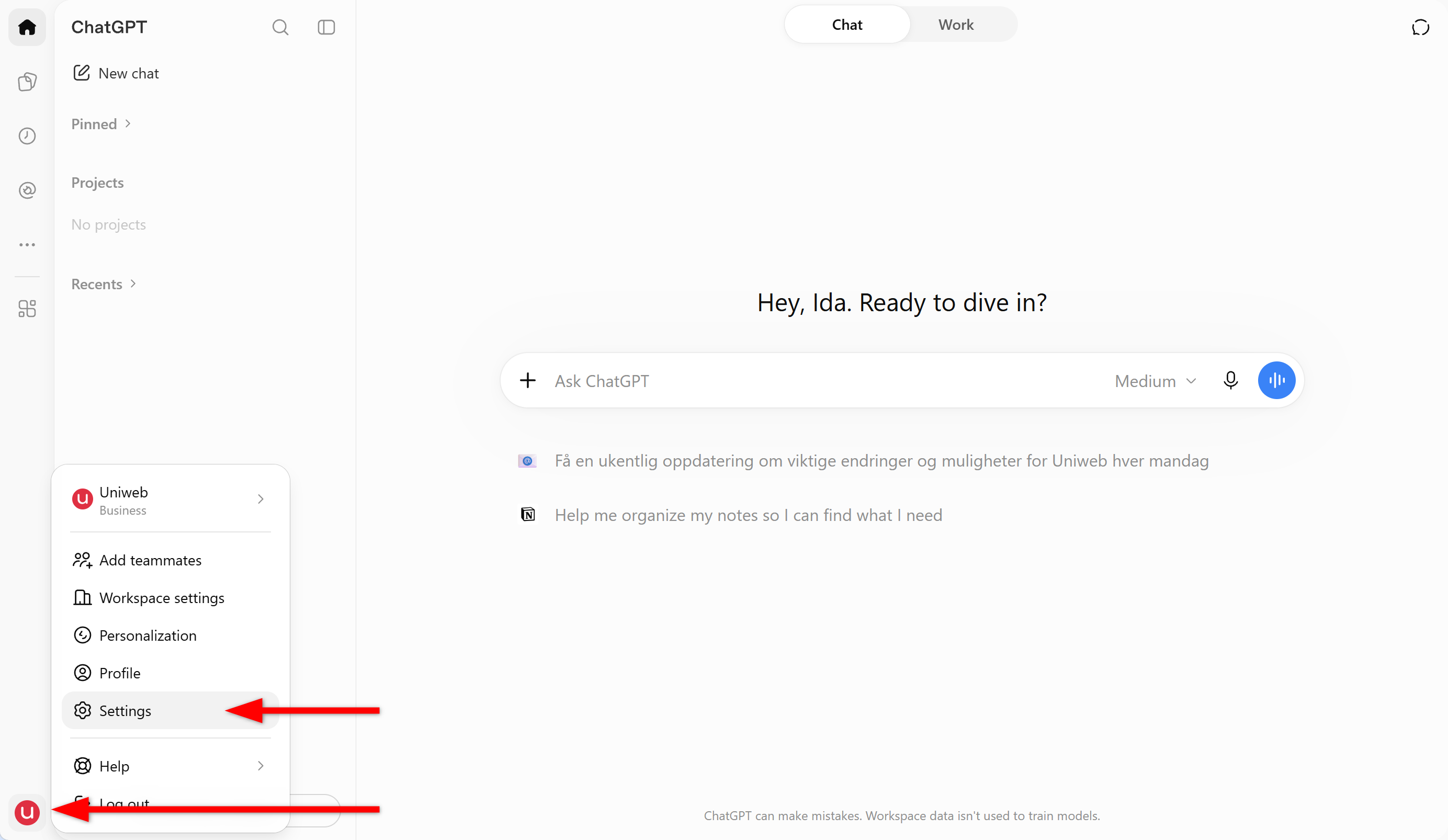Click the Projects heading in sidebar

(x=98, y=183)
